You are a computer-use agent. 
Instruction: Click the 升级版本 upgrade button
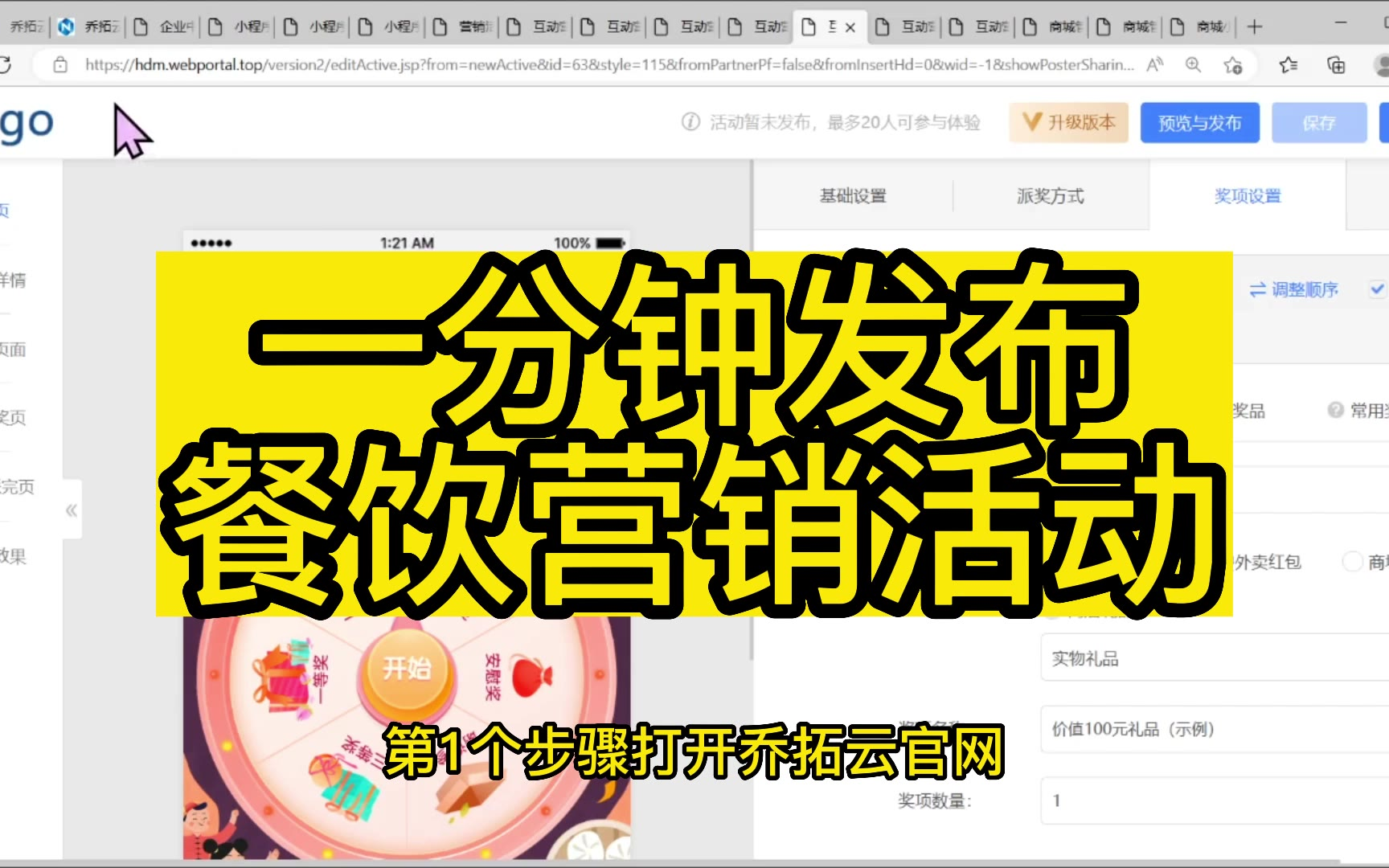click(1069, 122)
